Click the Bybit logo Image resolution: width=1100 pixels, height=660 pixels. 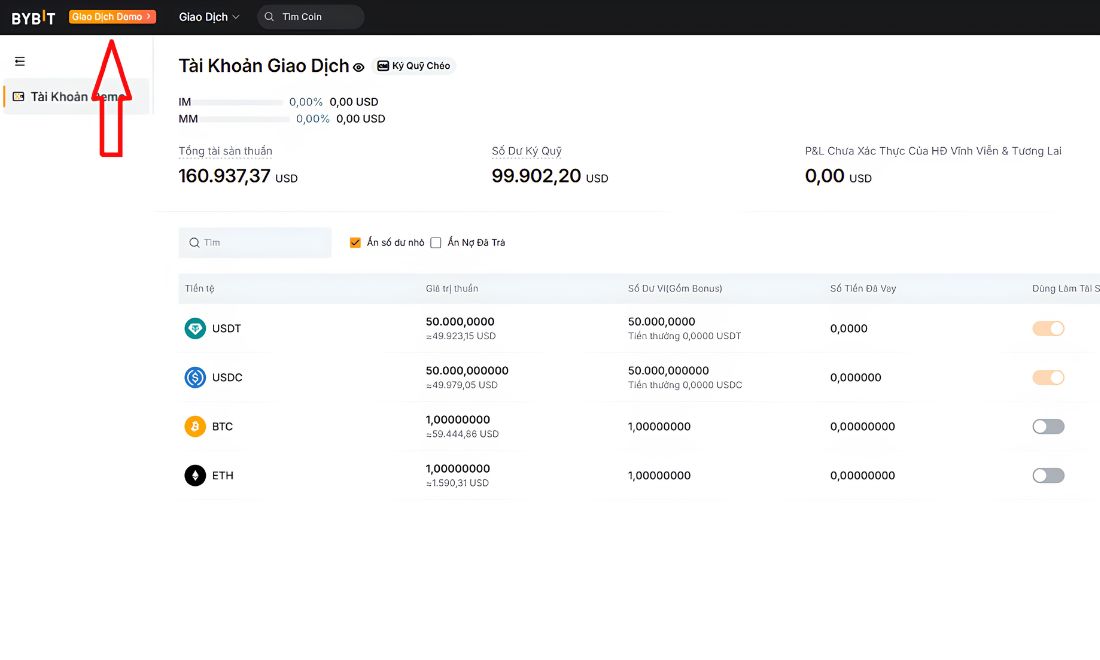33,18
